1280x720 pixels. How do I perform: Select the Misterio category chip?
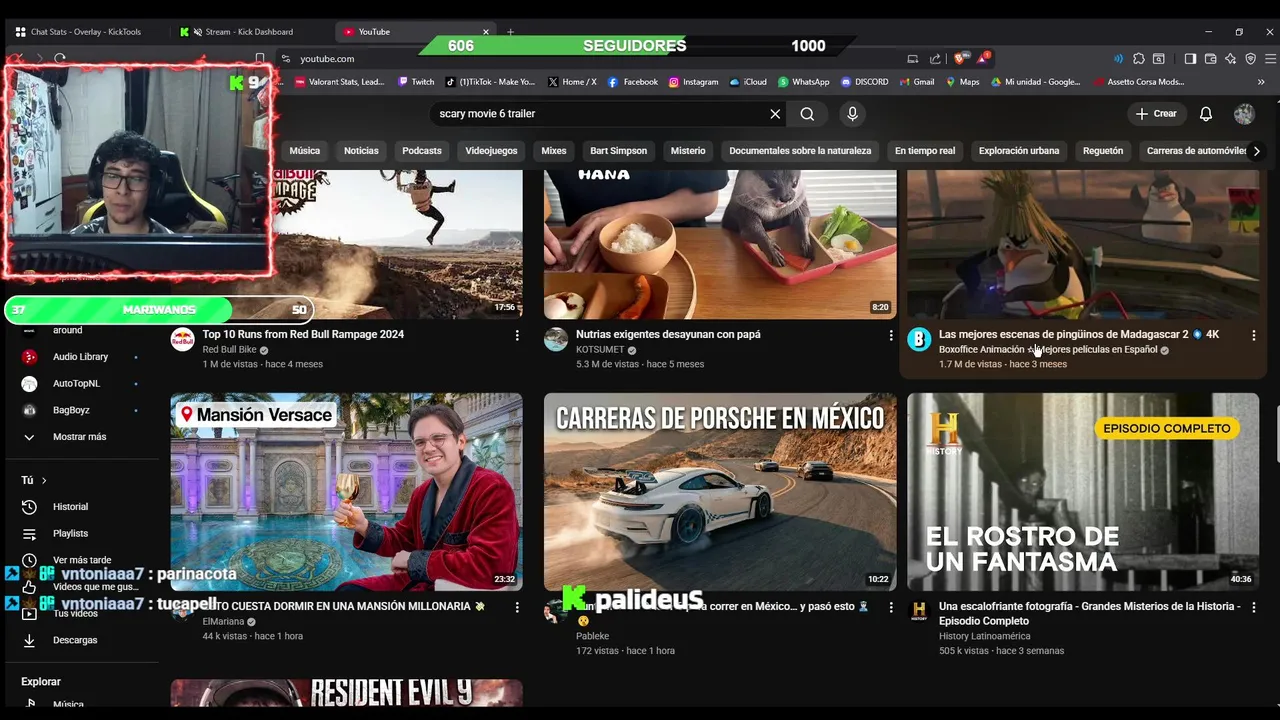pos(688,151)
